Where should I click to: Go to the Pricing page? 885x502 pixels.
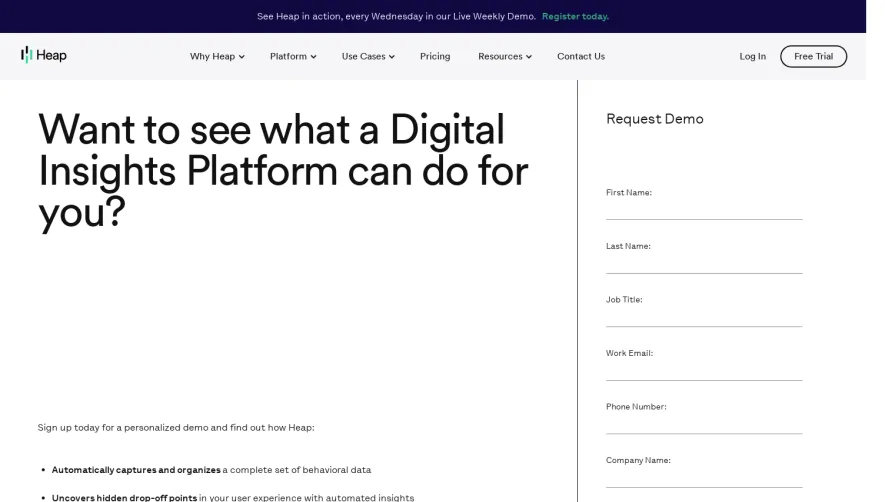pos(435,56)
